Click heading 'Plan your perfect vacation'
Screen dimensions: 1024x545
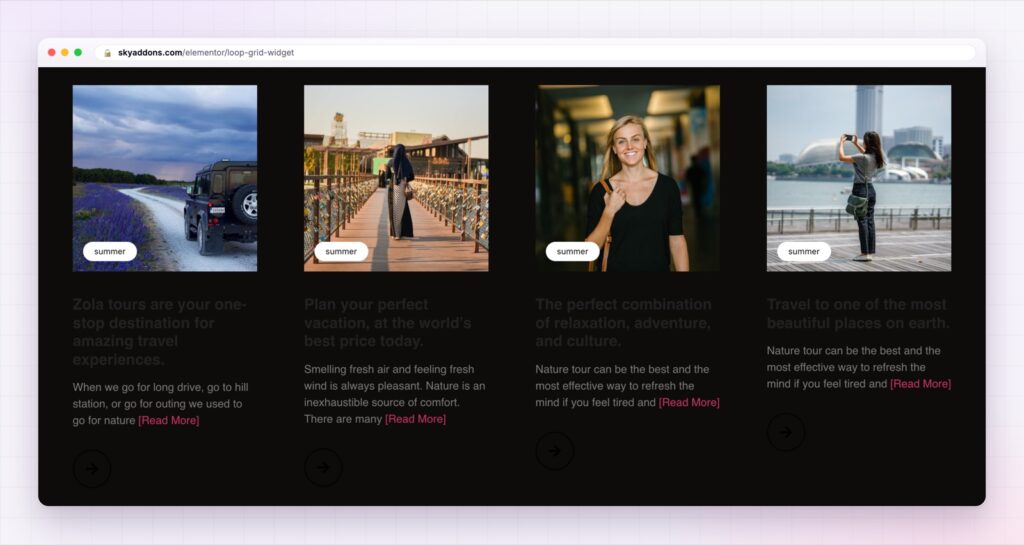pos(387,323)
